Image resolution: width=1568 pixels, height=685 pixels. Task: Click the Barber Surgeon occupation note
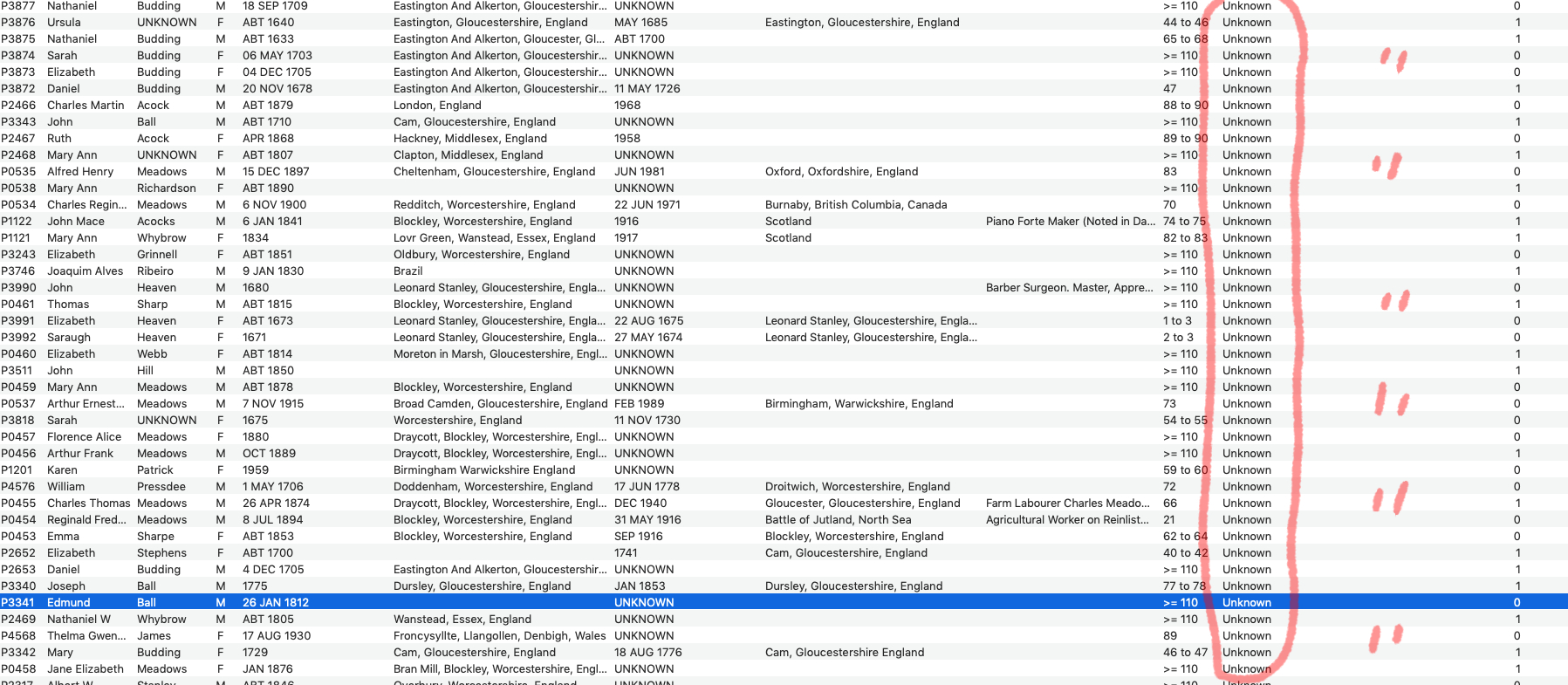(x=1070, y=288)
